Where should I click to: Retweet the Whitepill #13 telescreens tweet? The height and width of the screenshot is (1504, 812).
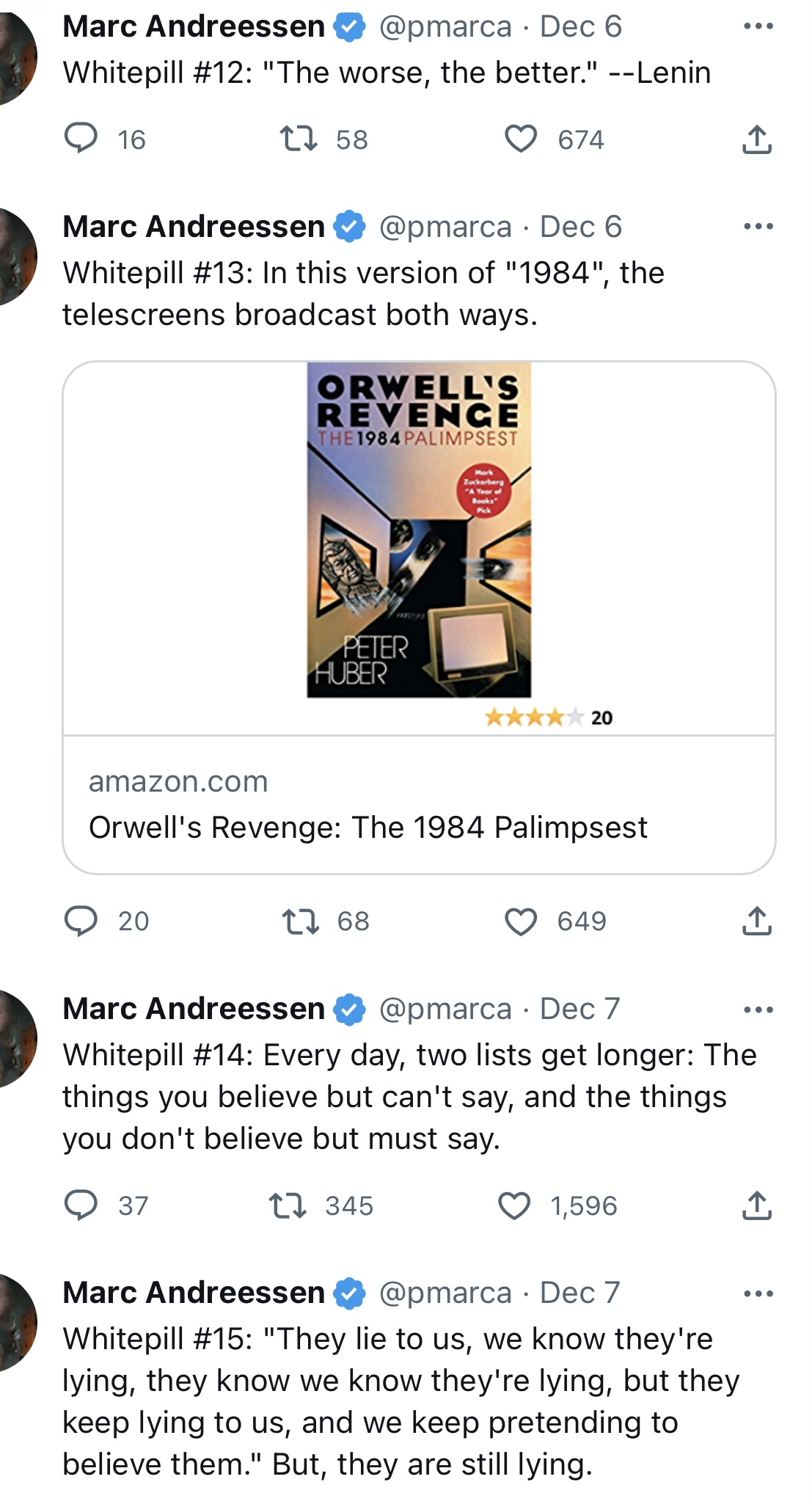[300, 921]
